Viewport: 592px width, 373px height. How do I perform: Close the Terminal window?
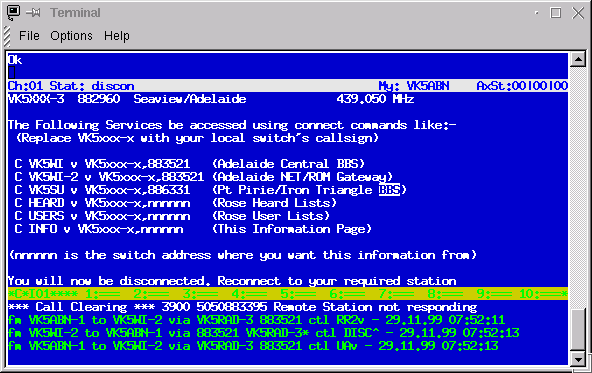point(578,13)
